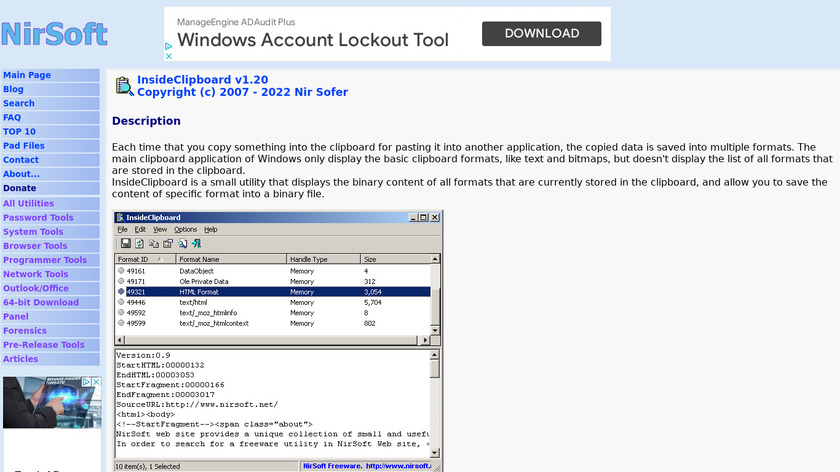Open the File menu in InsideClipboard
Image resolution: width=840 pixels, height=472 pixels.
(x=122, y=229)
